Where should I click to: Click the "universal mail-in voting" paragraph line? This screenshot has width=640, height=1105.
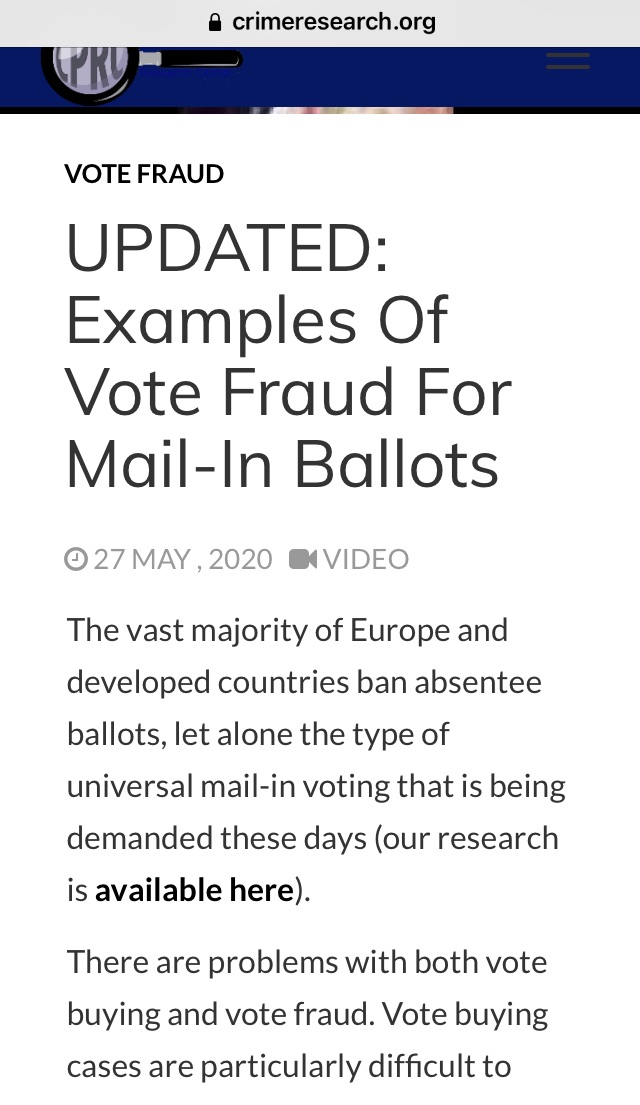(x=316, y=786)
